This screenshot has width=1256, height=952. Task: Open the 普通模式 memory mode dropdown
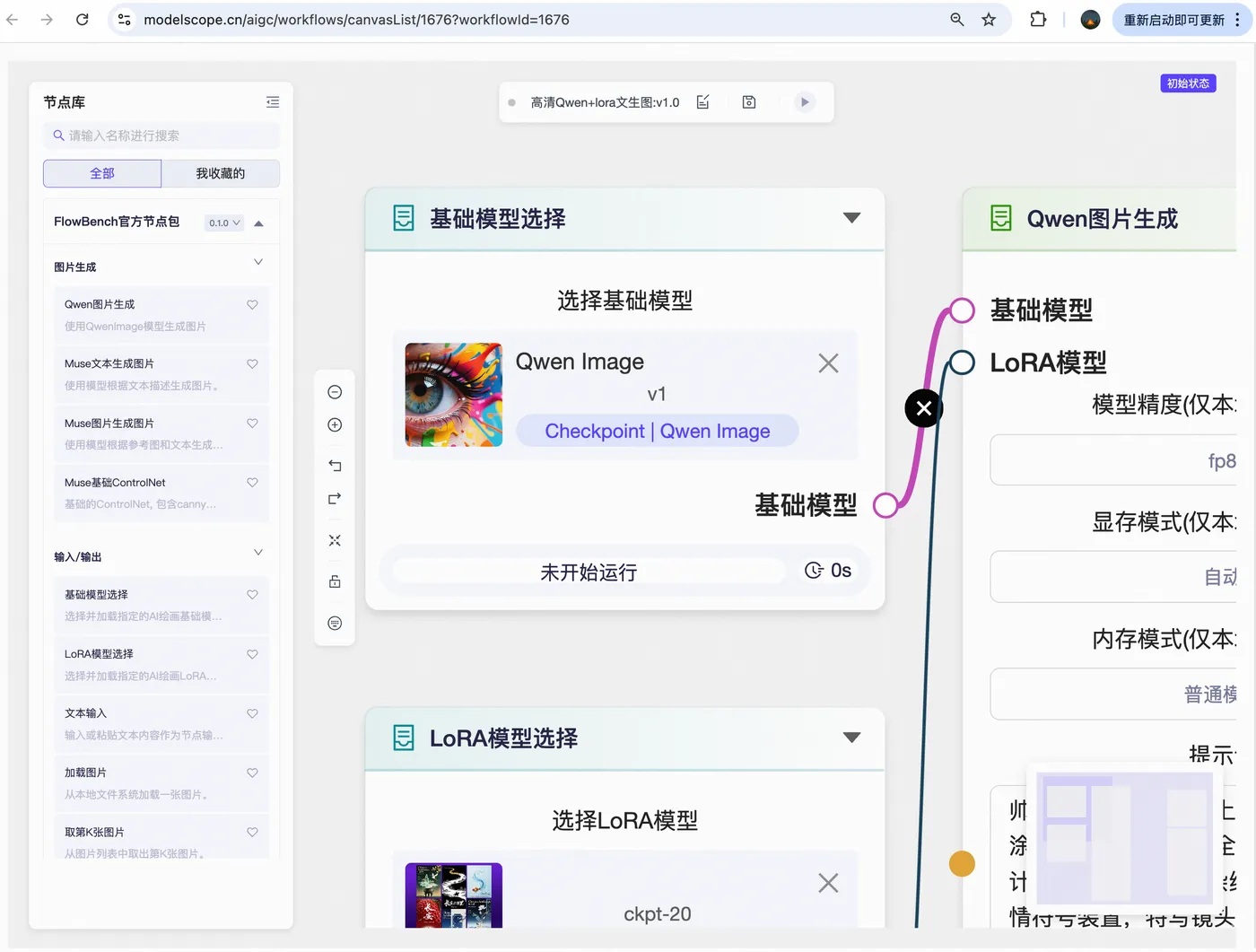[x=1113, y=694]
